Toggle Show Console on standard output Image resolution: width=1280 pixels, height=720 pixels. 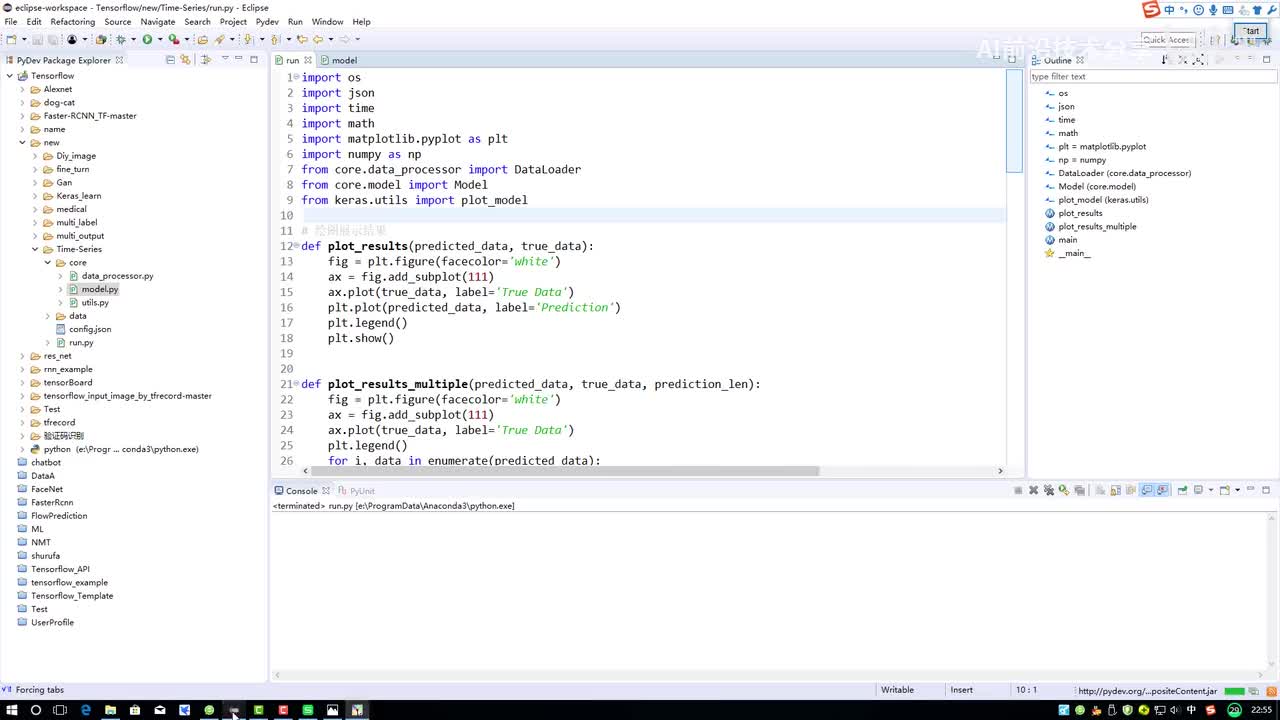coord(1147,490)
